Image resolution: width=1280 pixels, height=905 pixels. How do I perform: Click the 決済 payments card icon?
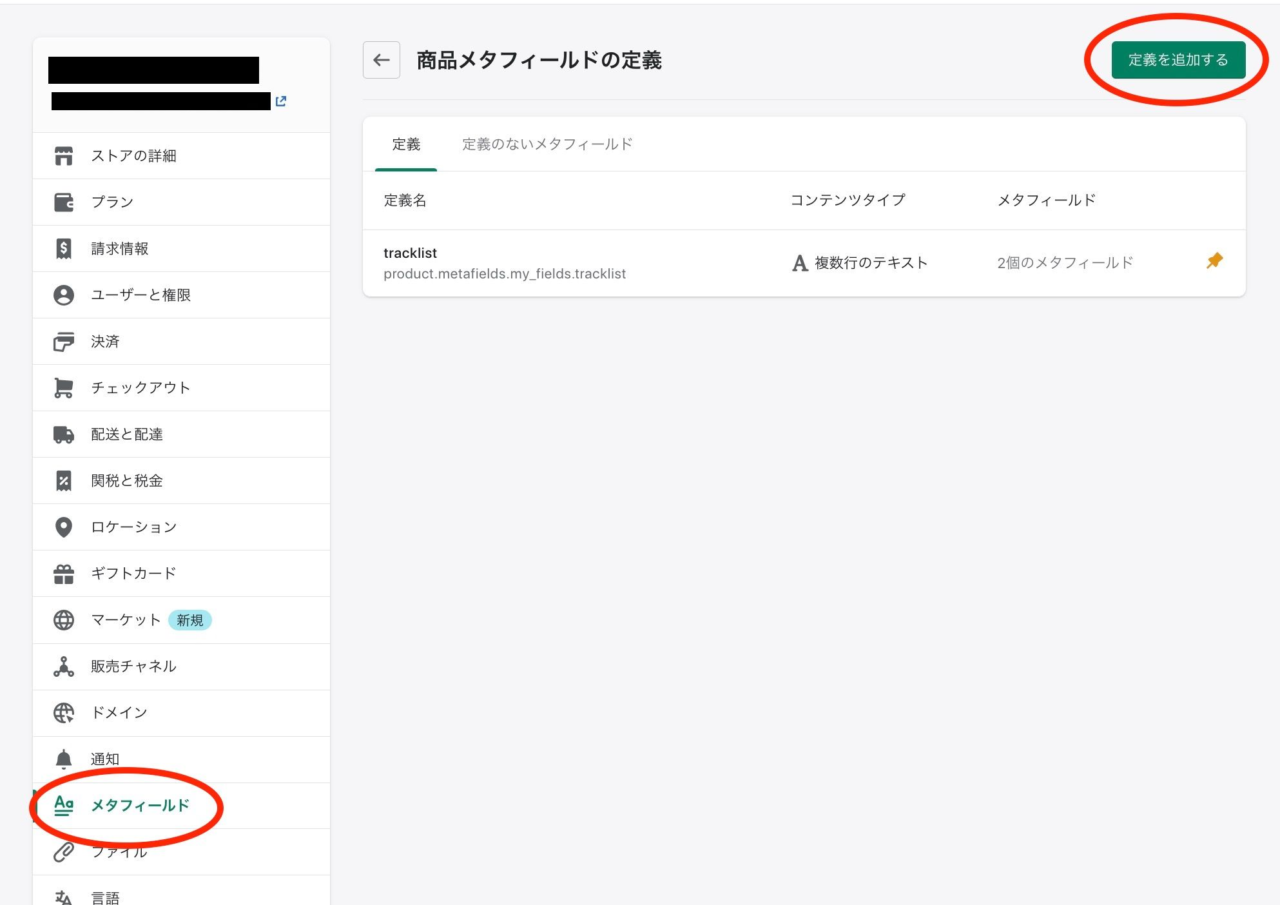coord(64,341)
